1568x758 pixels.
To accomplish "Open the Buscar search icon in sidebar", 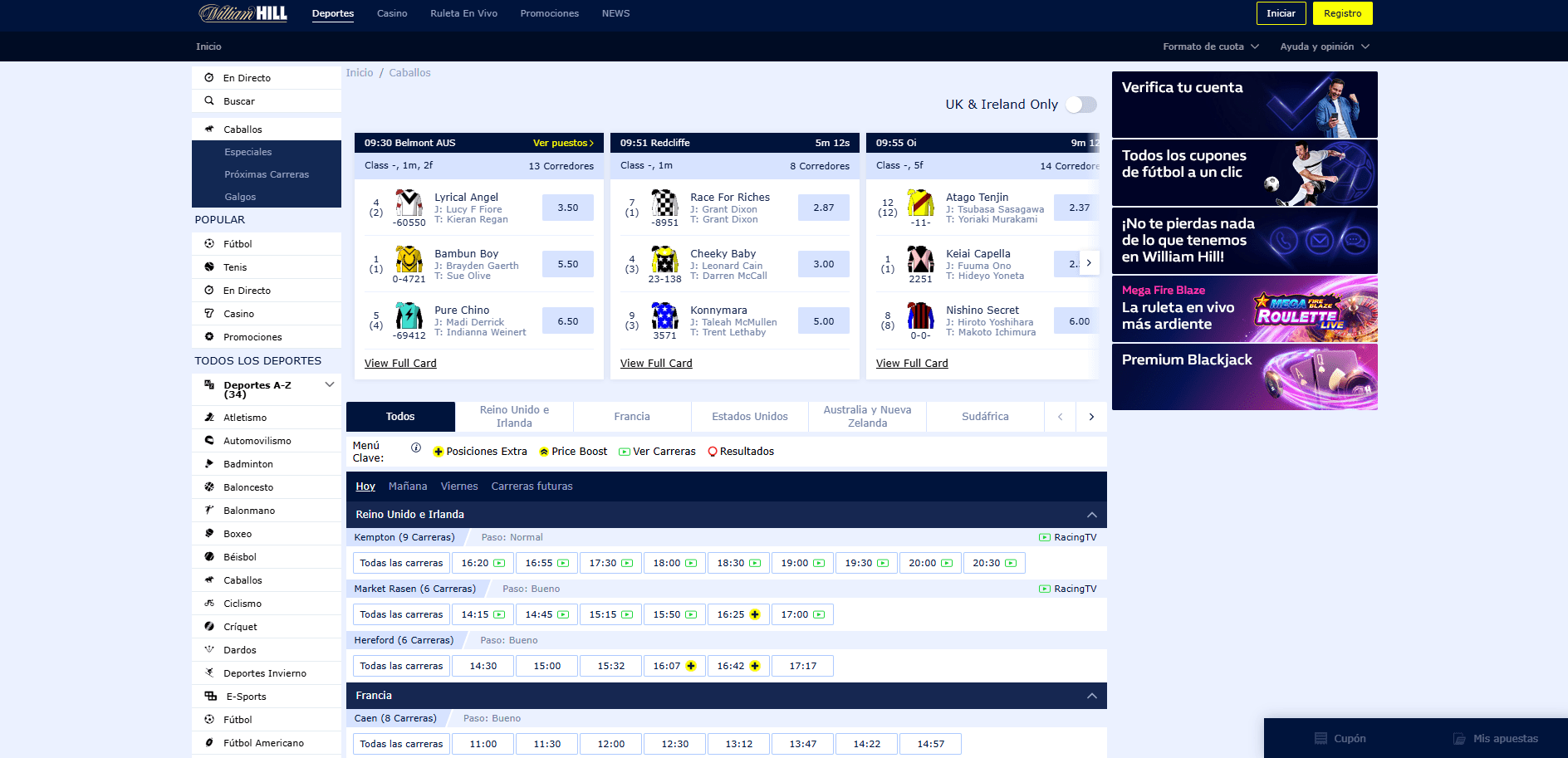I will (209, 100).
